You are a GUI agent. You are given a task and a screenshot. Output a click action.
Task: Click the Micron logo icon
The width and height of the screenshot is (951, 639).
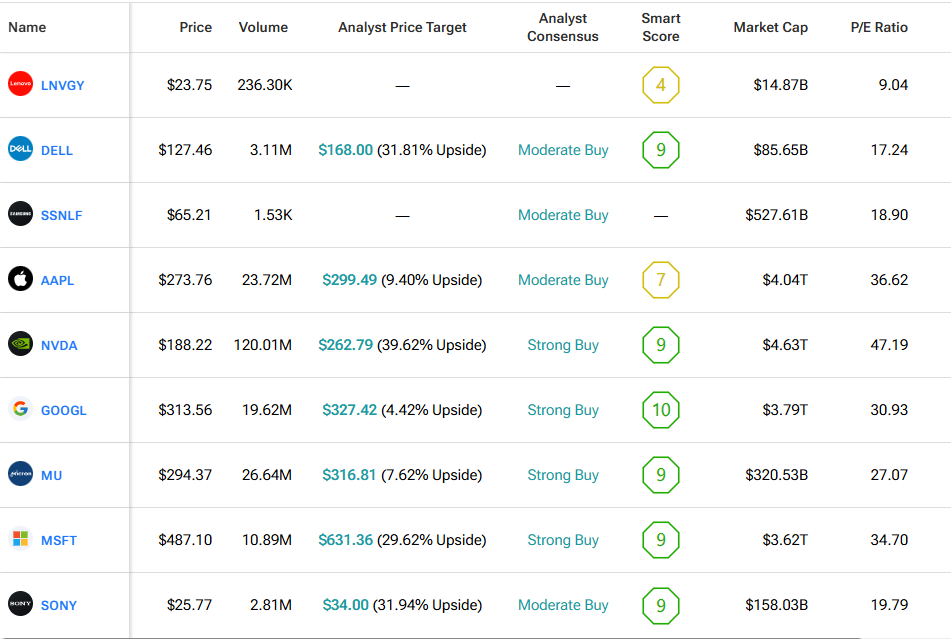tap(20, 475)
